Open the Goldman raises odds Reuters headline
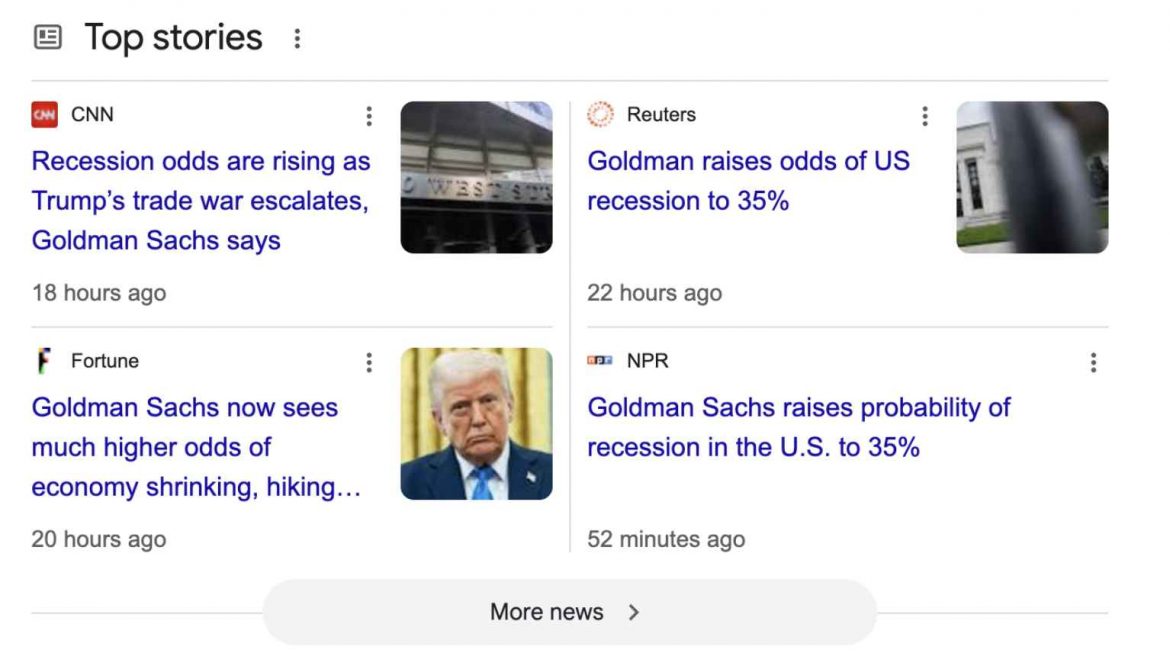Screen dimensions: 1170x663 (x=748, y=181)
